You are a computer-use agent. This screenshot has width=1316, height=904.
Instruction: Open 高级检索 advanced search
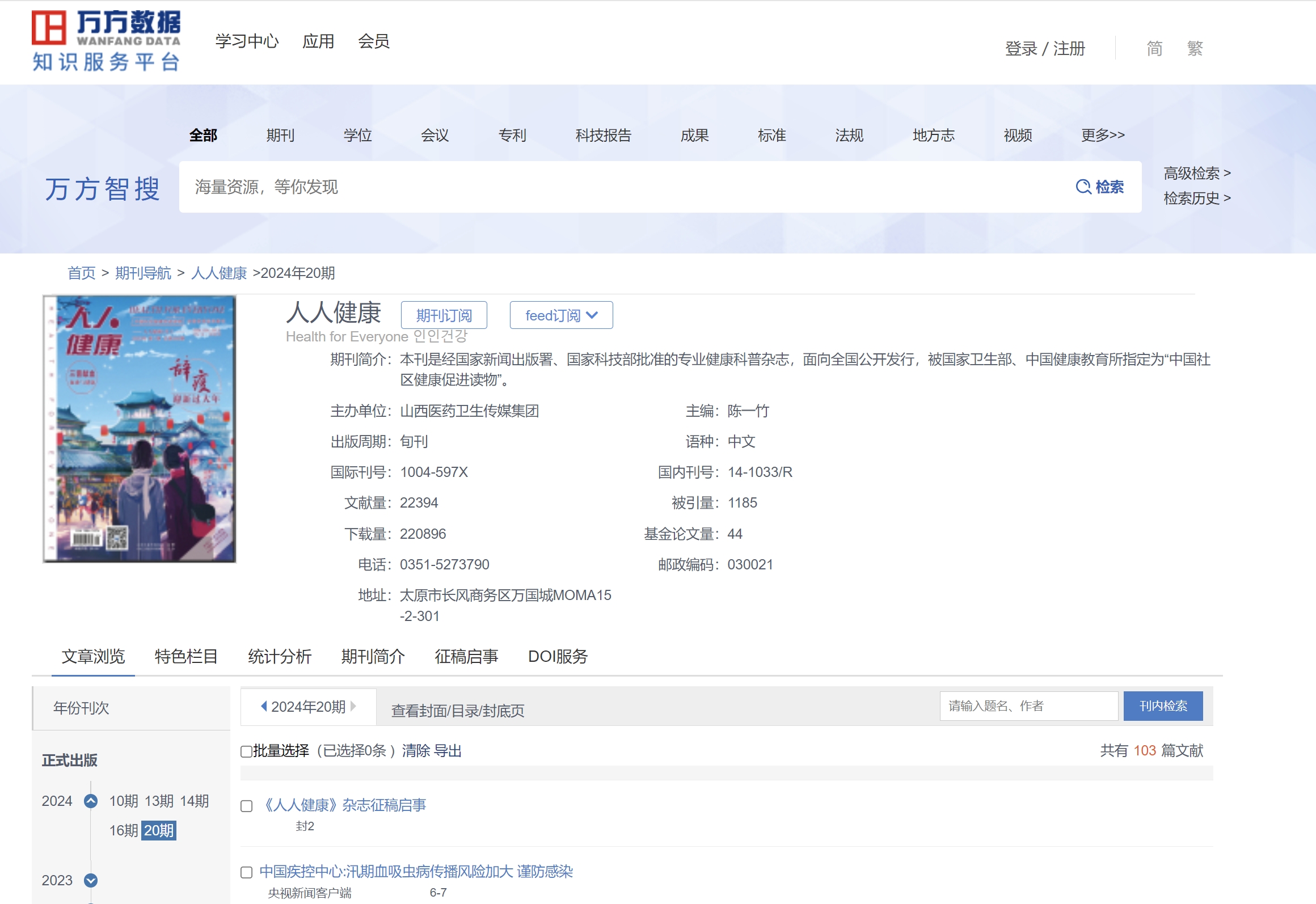[x=1197, y=173]
